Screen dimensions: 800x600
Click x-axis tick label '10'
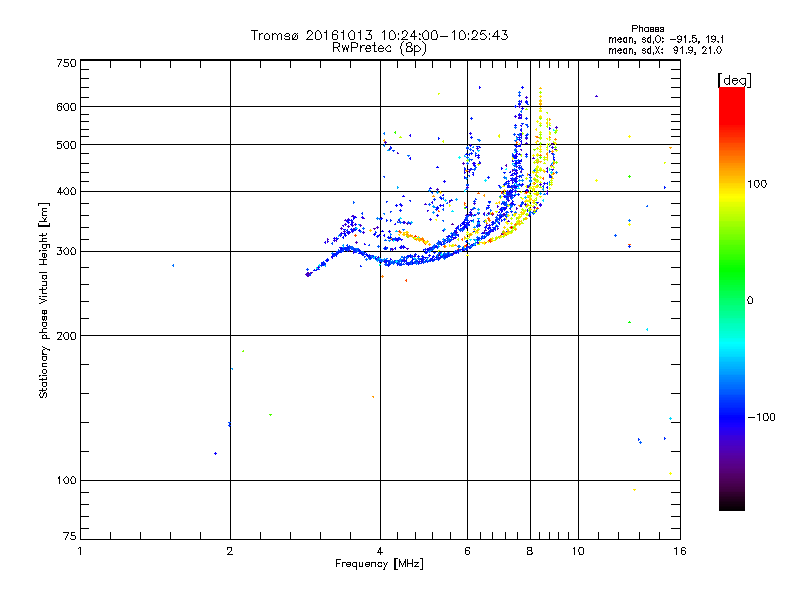click(x=578, y=551)
